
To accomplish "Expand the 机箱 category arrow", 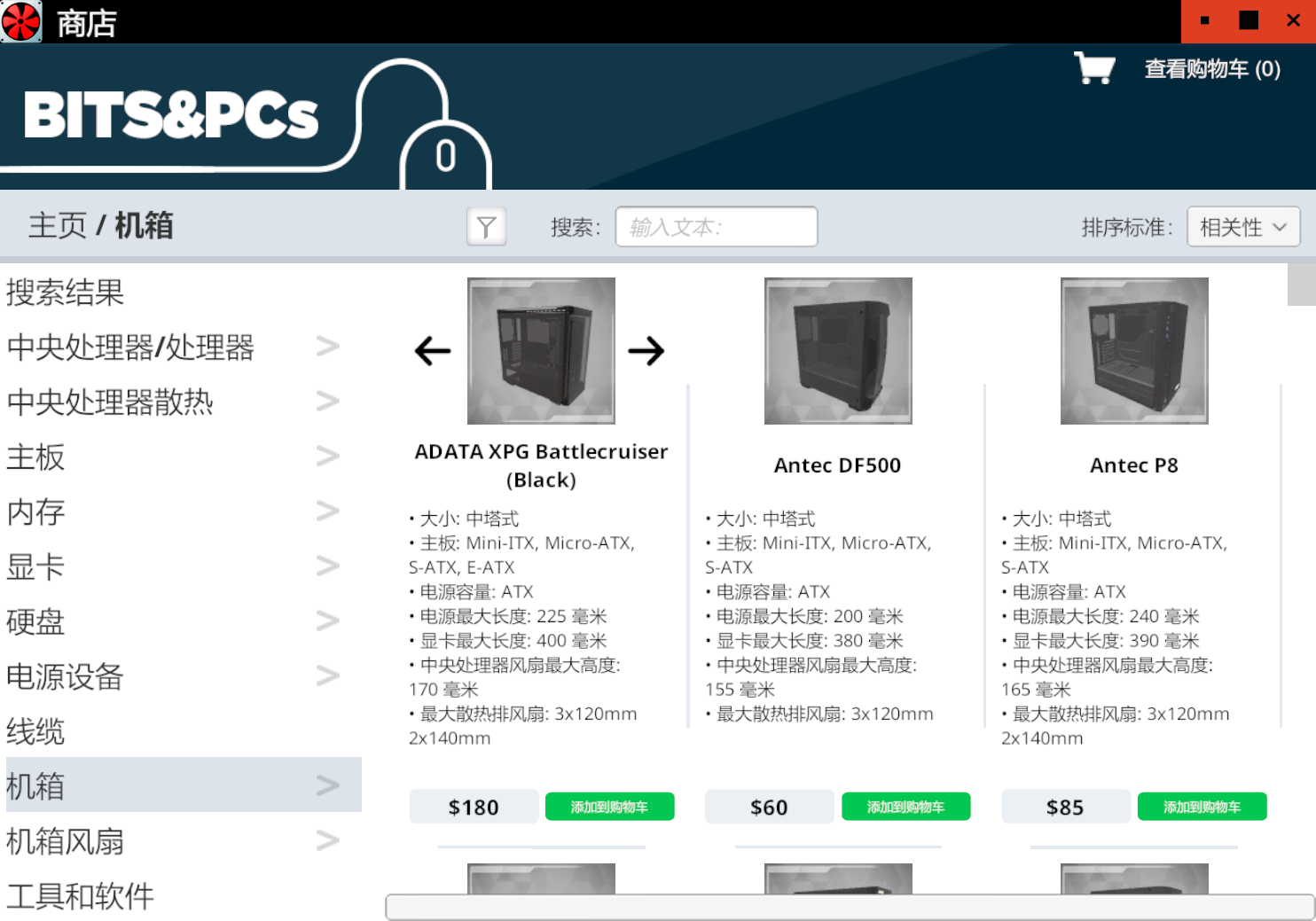I will (328, 785).
